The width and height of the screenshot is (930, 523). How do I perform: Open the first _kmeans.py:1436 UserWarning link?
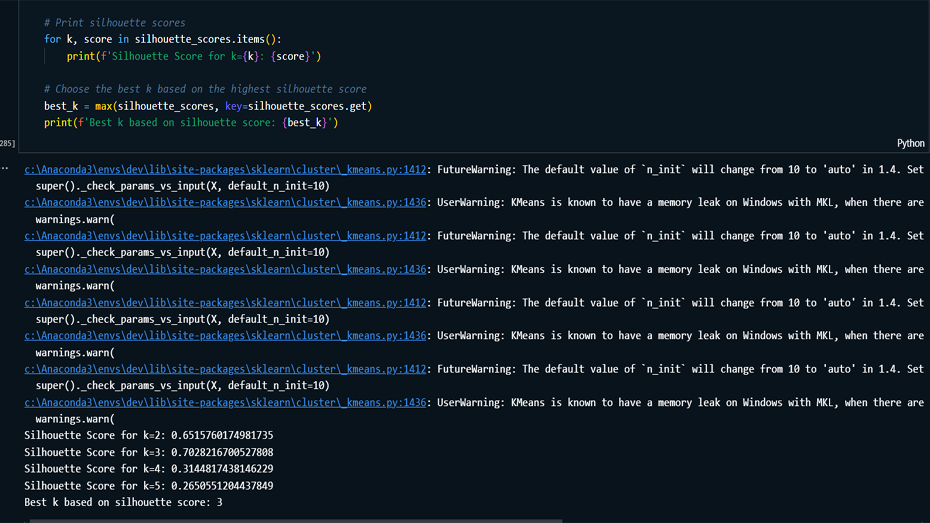[x=225, y=203]
